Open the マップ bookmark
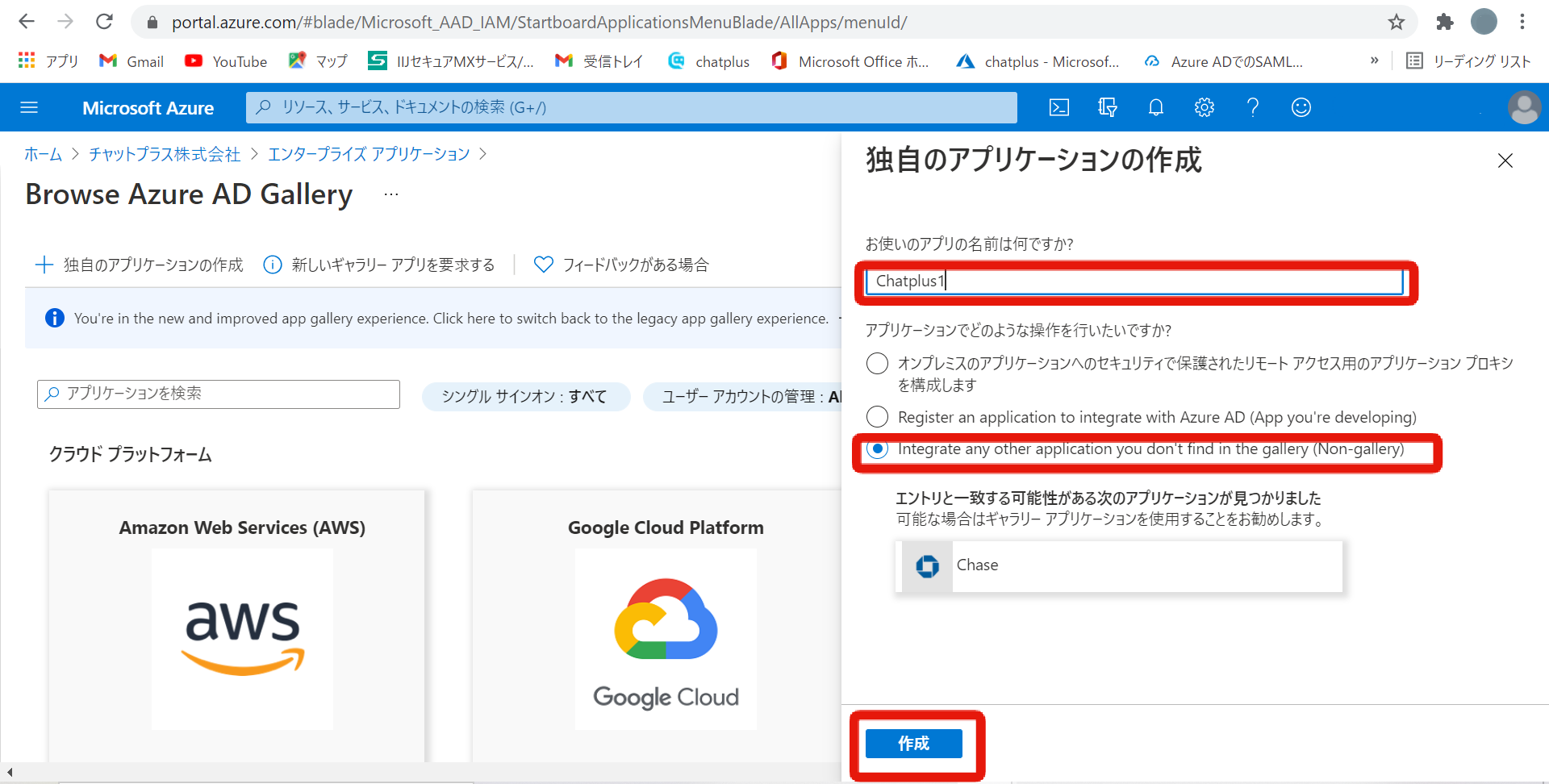The height and width of the screenshot is (784, 1549). pyautogui.click(x=318, y=61)
